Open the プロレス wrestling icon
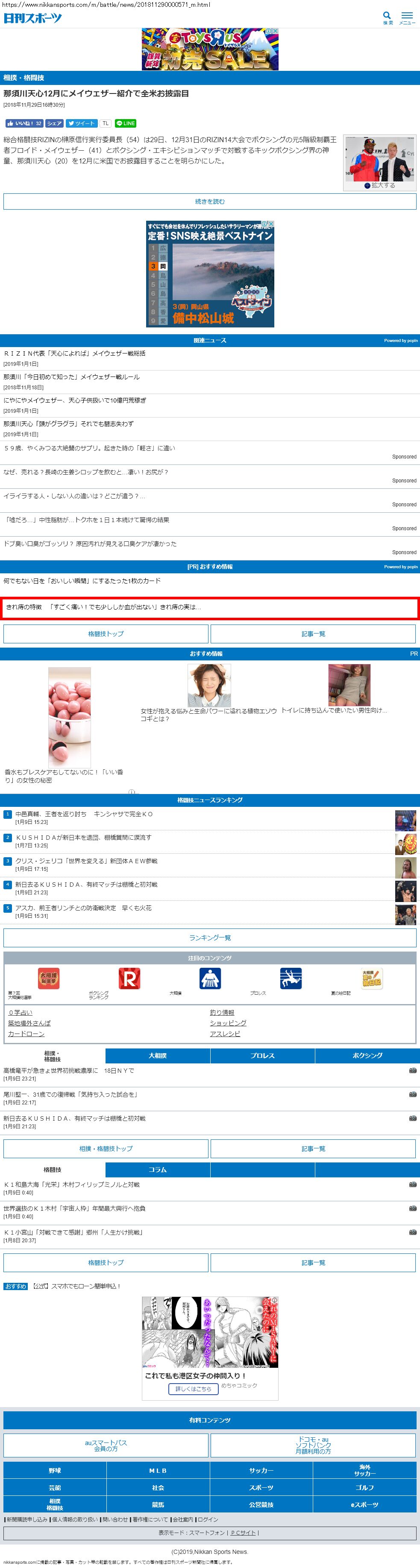This screenshot has height=1568, width=420. 291,978
